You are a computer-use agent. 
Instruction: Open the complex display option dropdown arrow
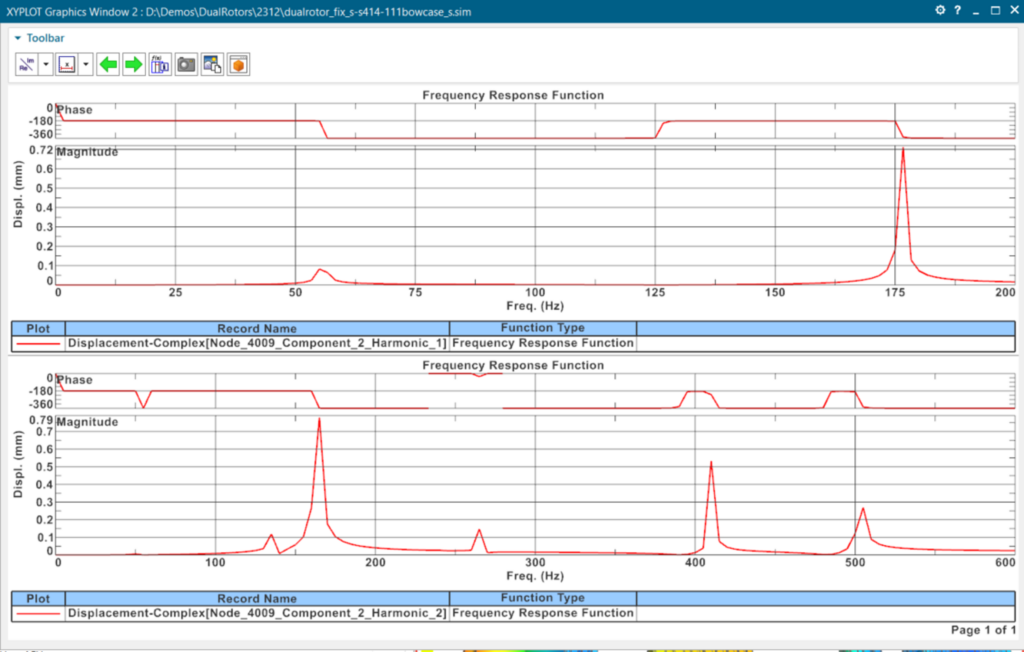(46, 65)
